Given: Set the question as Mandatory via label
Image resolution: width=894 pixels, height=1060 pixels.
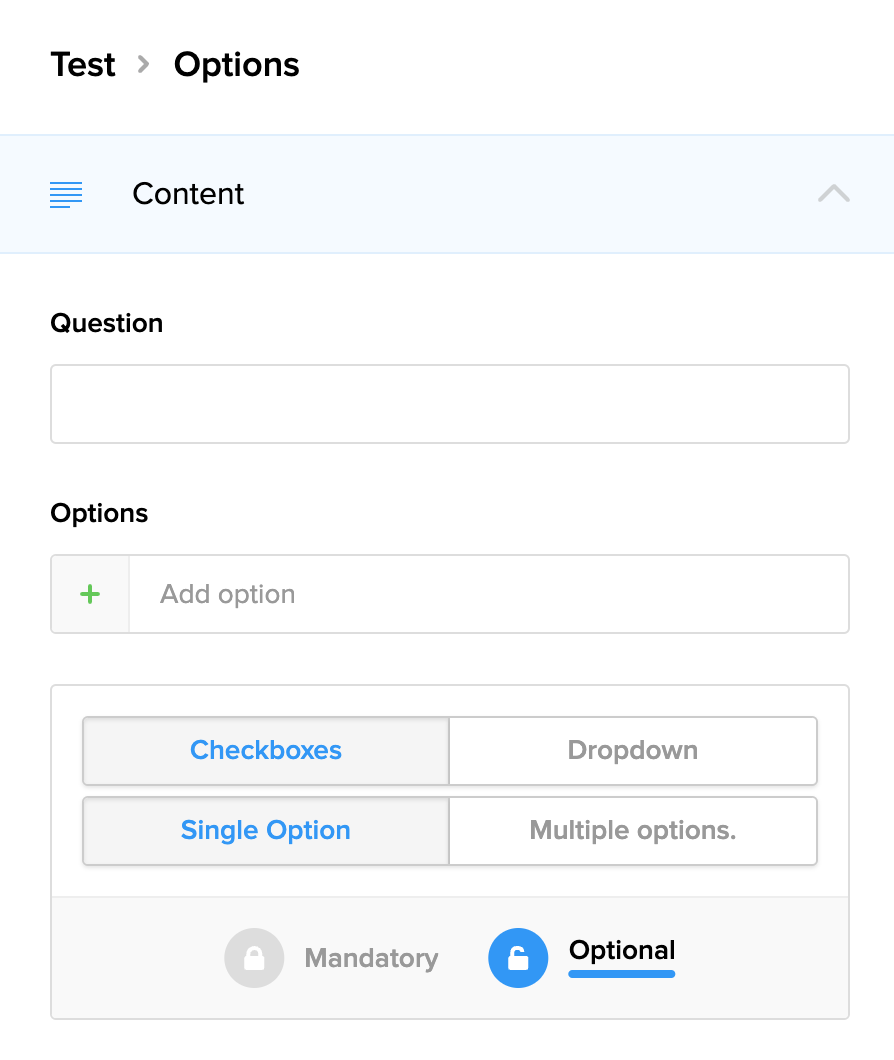Looking at the screenshot, I should (x=371, y=958).
